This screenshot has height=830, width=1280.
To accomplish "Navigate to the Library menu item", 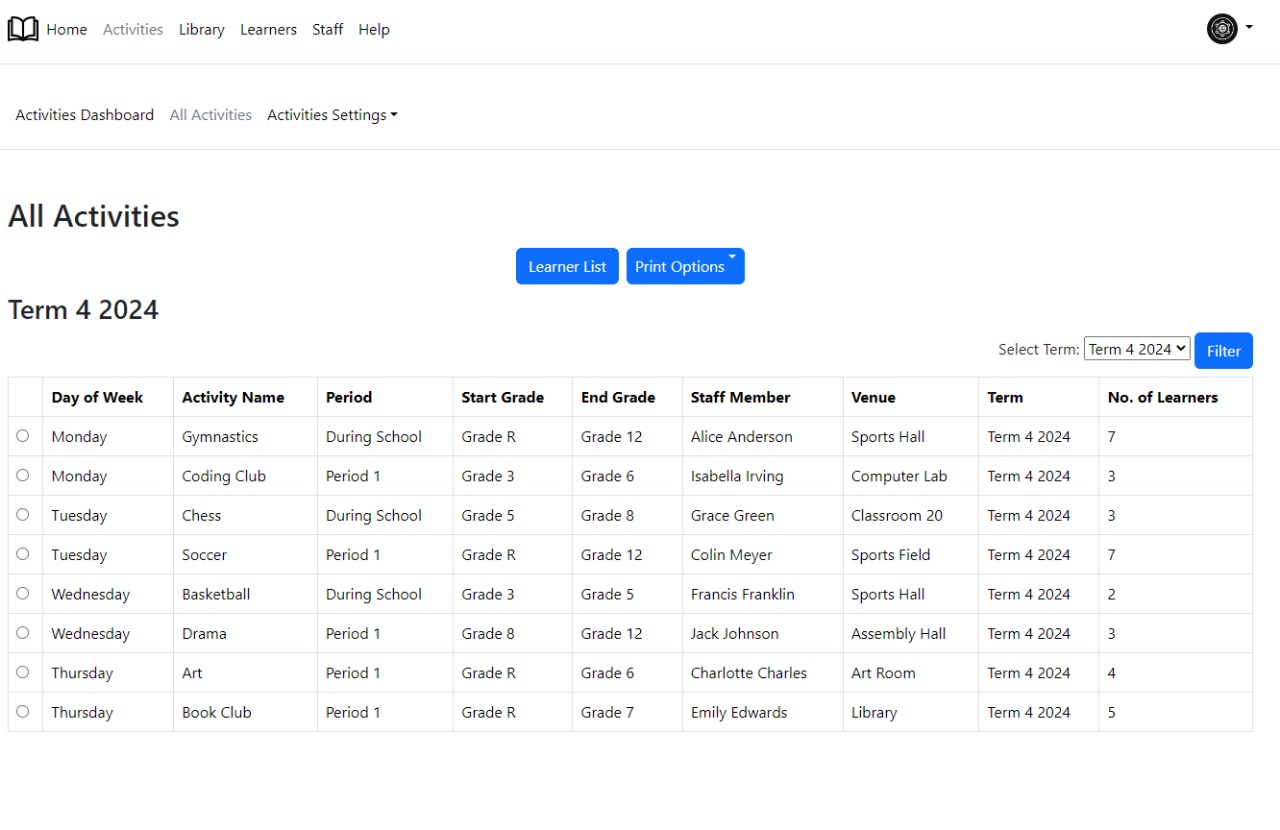I will 201,29.
